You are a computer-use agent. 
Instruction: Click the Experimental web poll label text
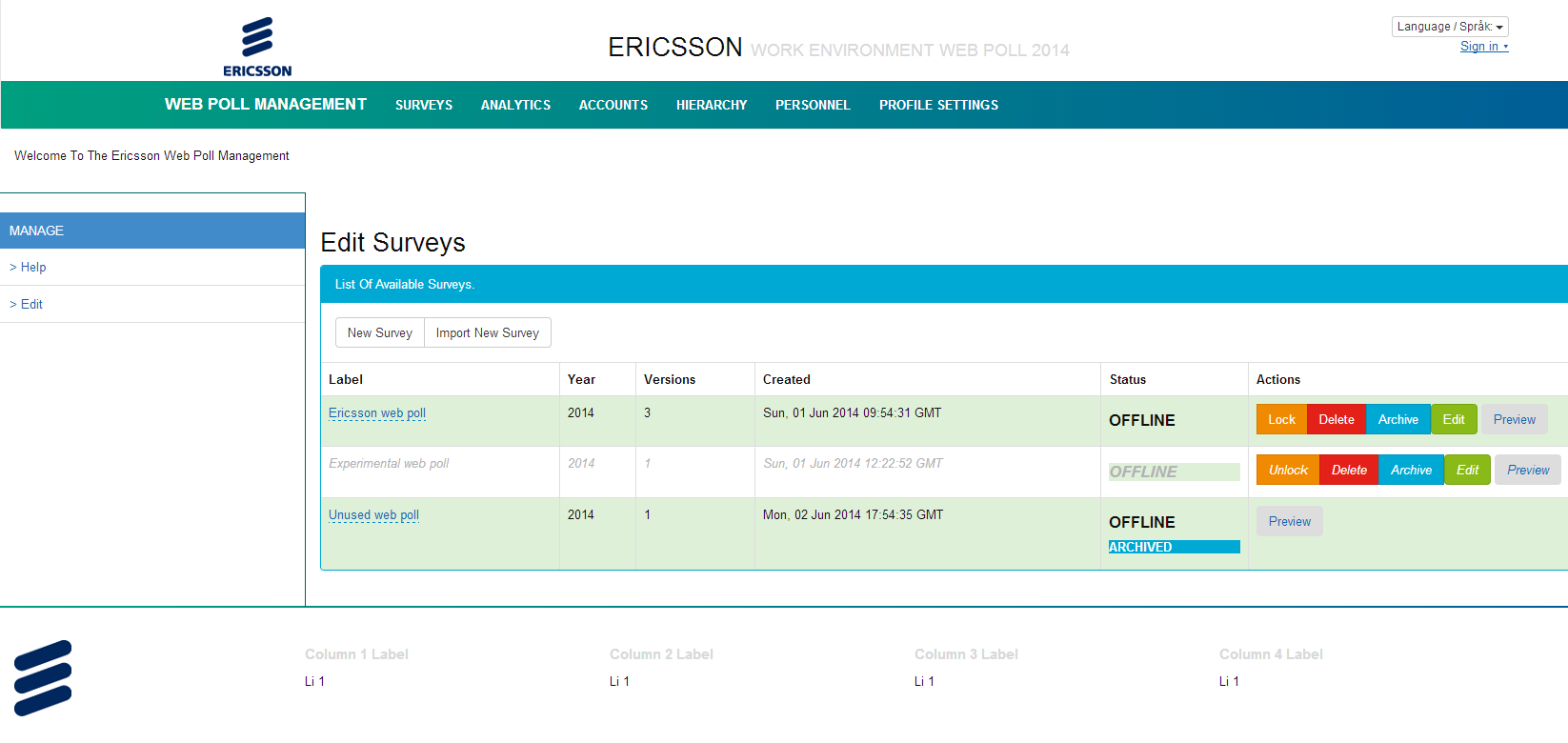[x=389, y=464]
